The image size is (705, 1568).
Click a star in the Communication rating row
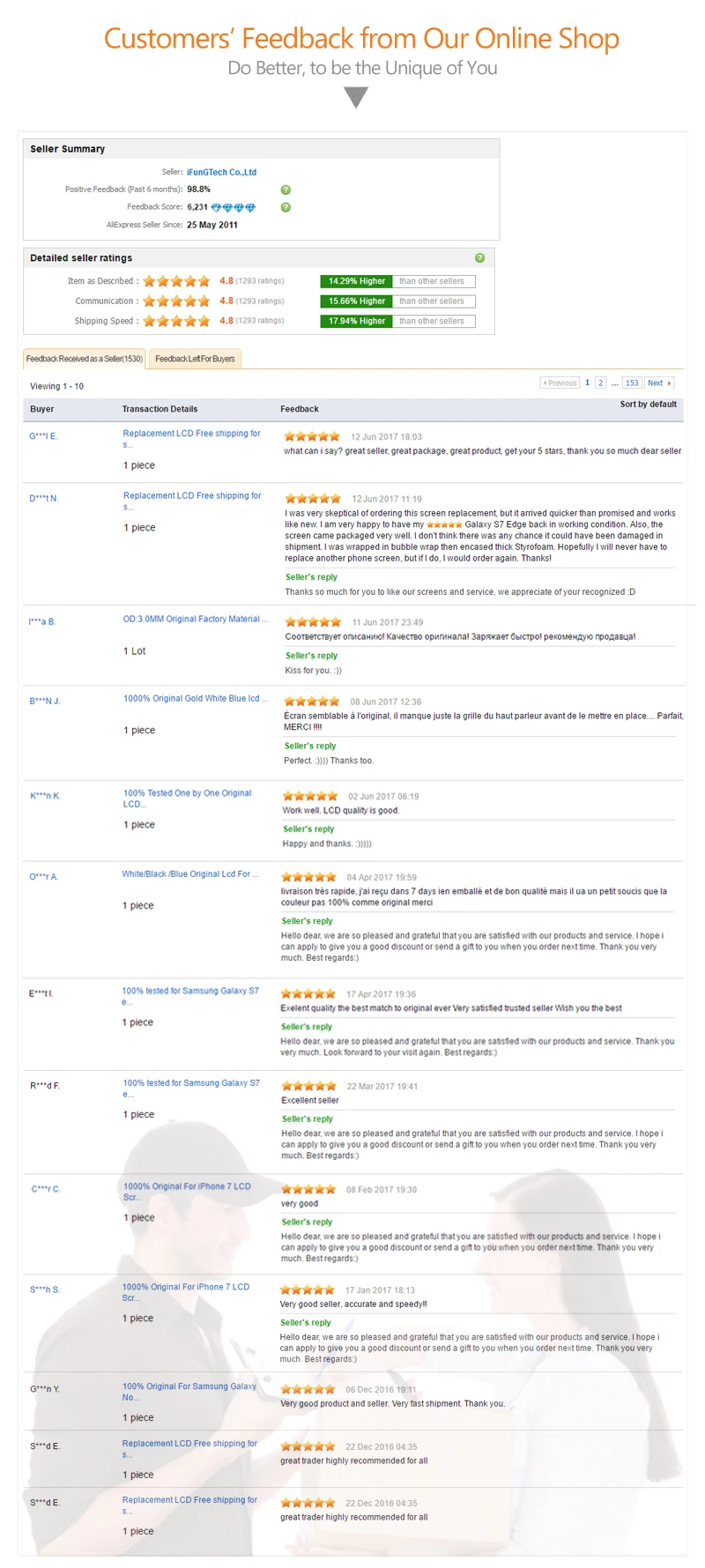click(175, 301)
